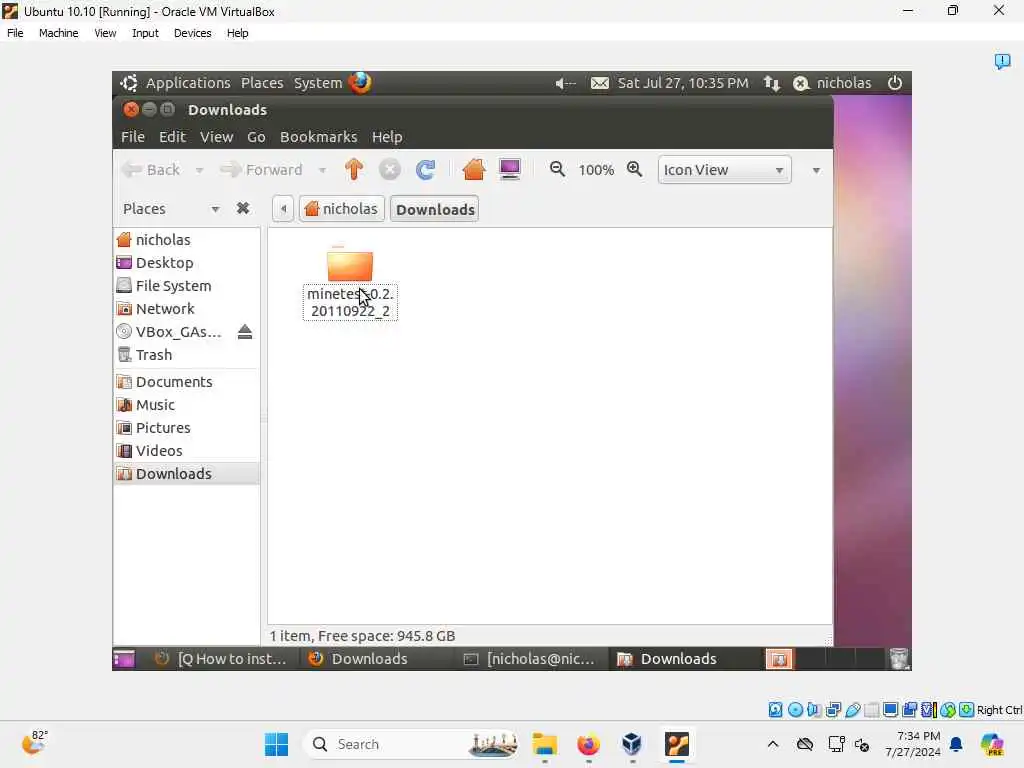This screenshot has height=768, width=1024.
Task: Switch to the active workspace switcher cell
Action: (779, 659)
